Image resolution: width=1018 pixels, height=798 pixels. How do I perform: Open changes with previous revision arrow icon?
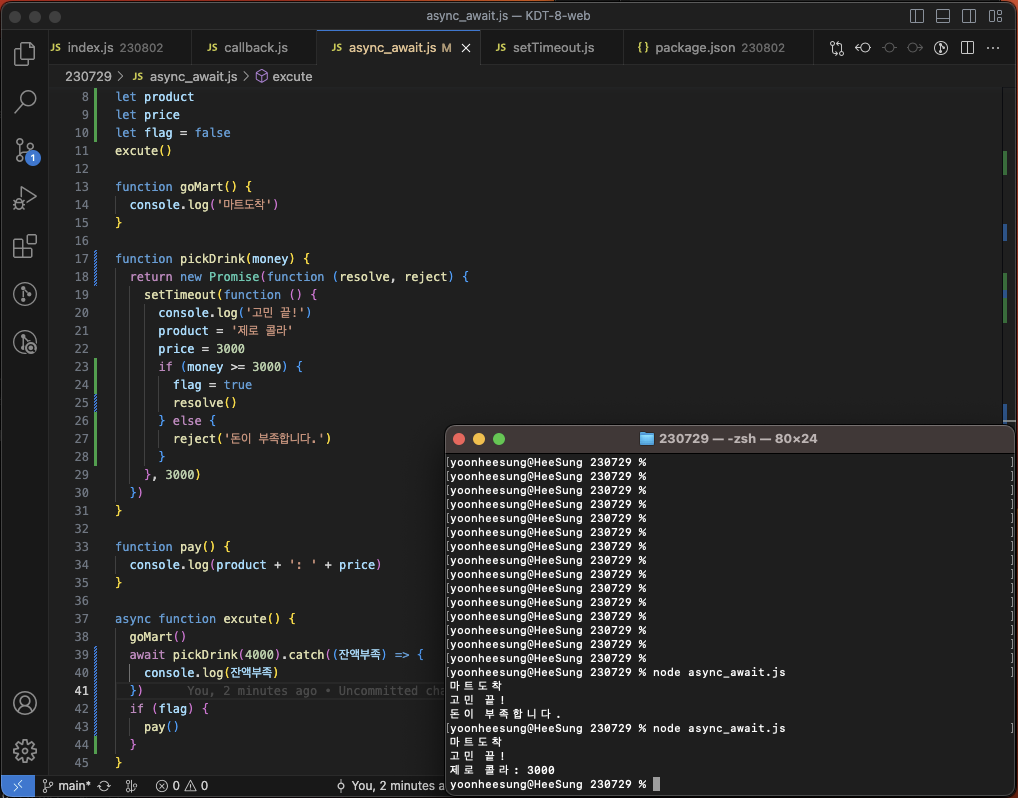pos(863,48)
